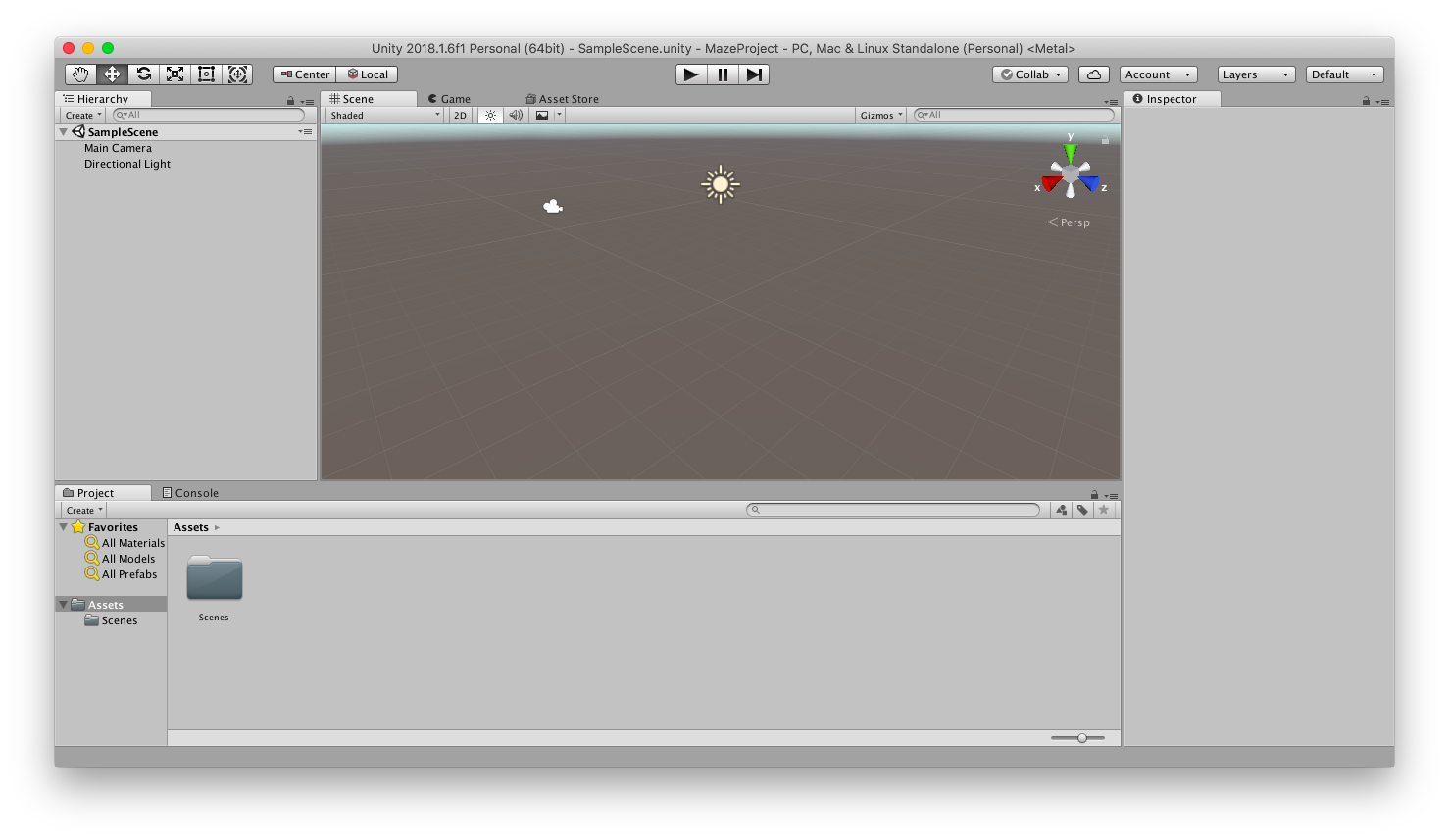Lock the Hierarchy panel
Image resolution: width=1449 pixels, height=840 pixels.
(x=290, y=101)
